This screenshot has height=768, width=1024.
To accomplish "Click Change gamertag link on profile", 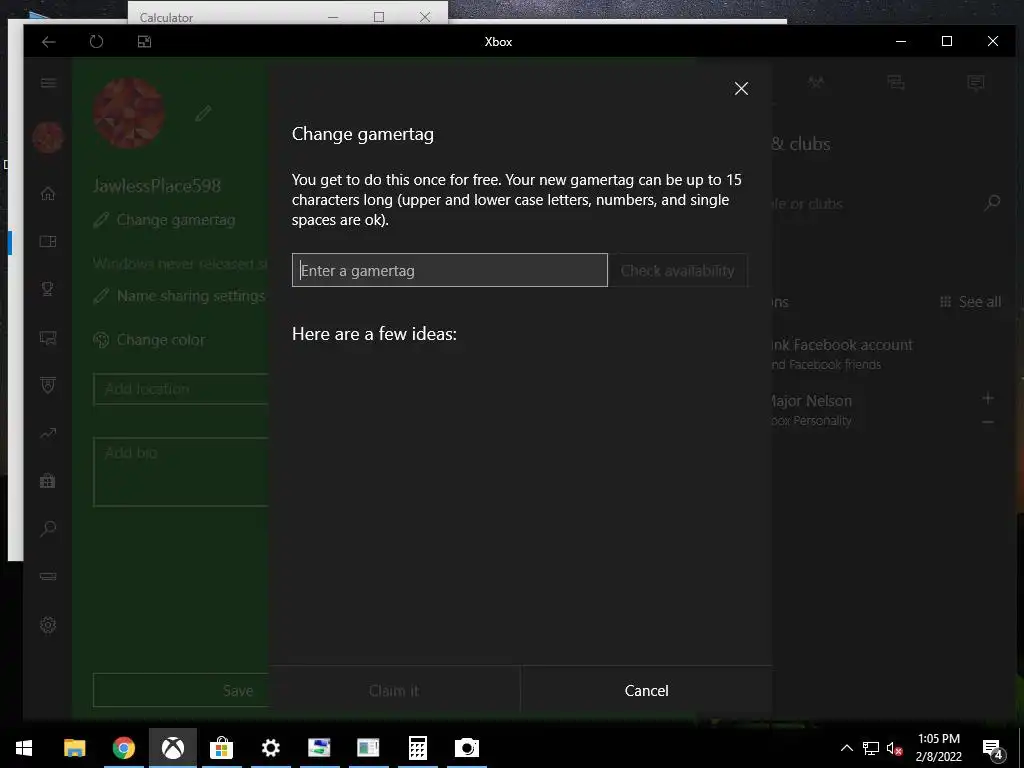I will (165, 220).
